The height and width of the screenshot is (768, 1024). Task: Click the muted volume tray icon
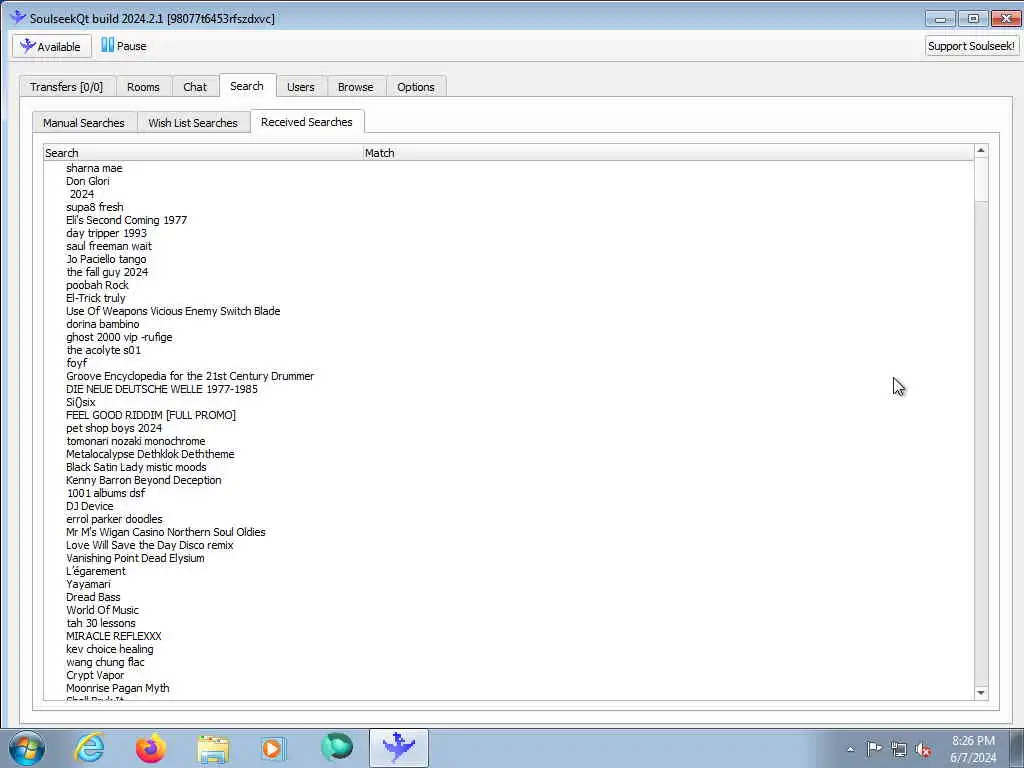923,749
